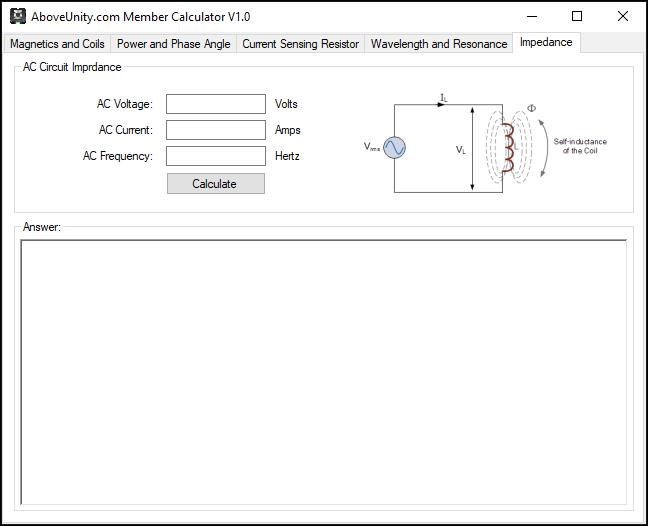Click inside the Answer output area
This screenshot has width=648, height=526.
click(x=323, y=371)
